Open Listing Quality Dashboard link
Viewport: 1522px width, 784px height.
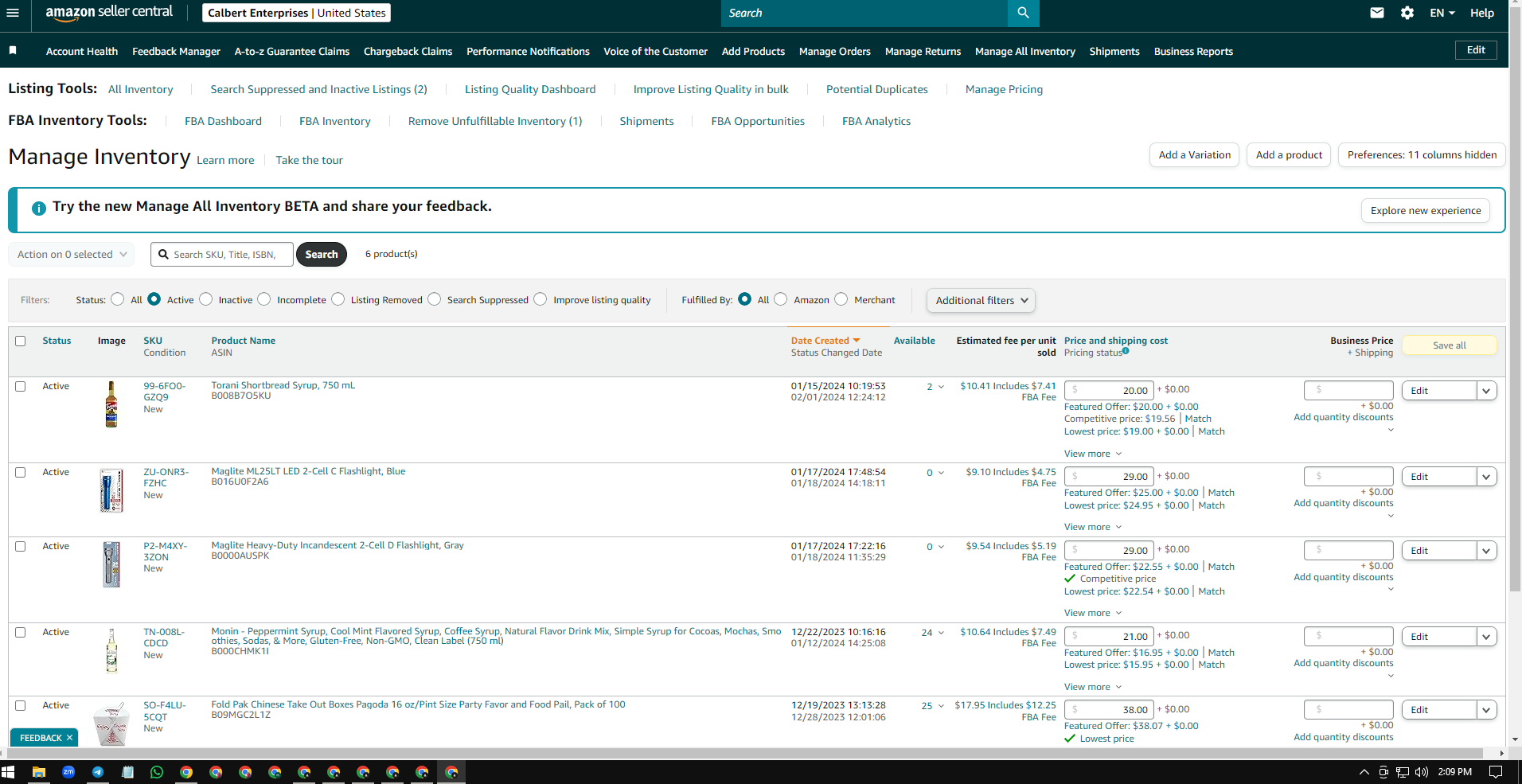coord(530,89)
